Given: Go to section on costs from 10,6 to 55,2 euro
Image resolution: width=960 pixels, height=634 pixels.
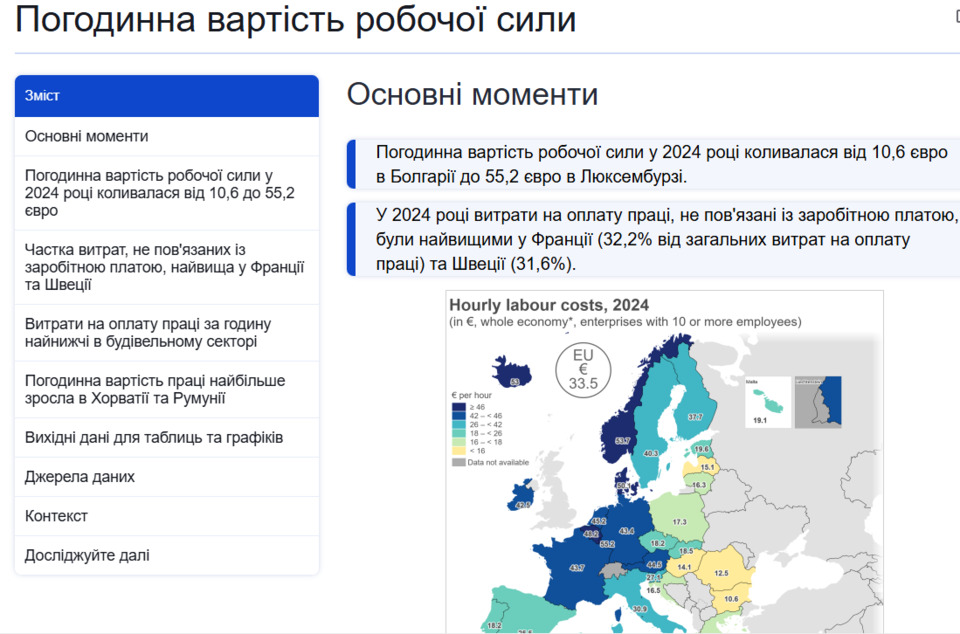Looking at the screenshot, I should tap(160, 193).
